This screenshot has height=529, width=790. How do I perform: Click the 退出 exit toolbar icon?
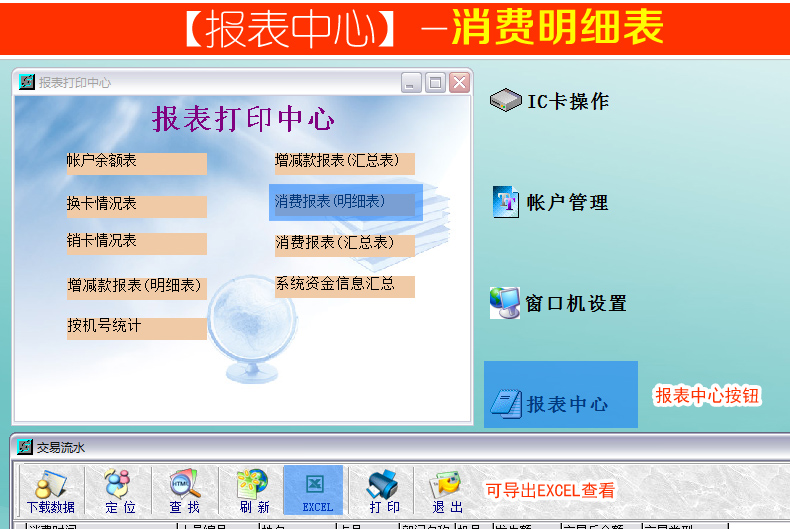pos(446,490)
